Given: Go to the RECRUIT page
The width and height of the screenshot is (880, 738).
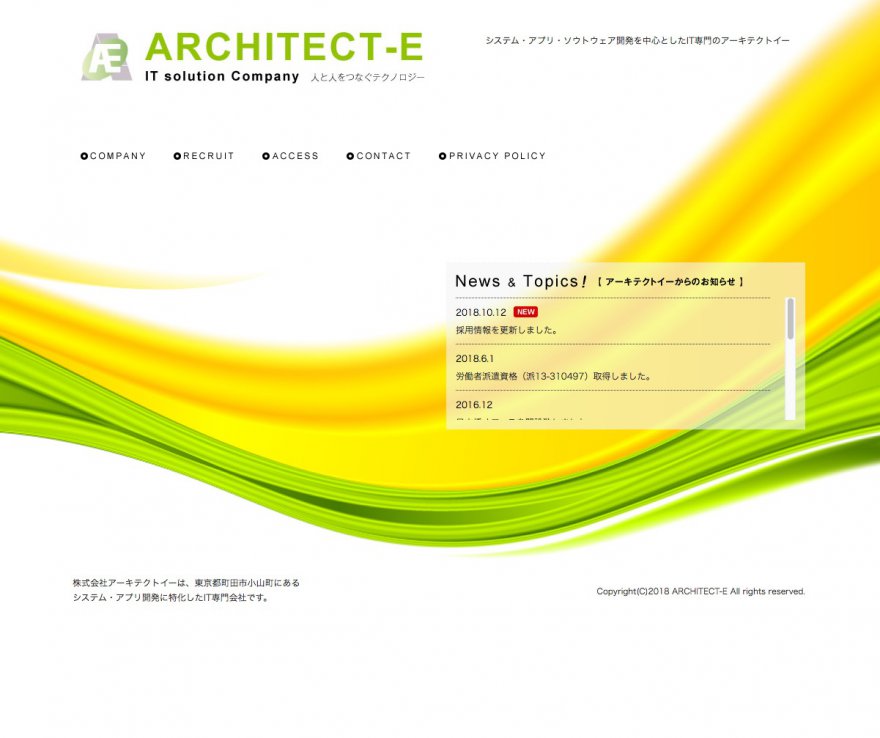Looking at the screenshot, I should pyautogui.click(x=204, y=156).
